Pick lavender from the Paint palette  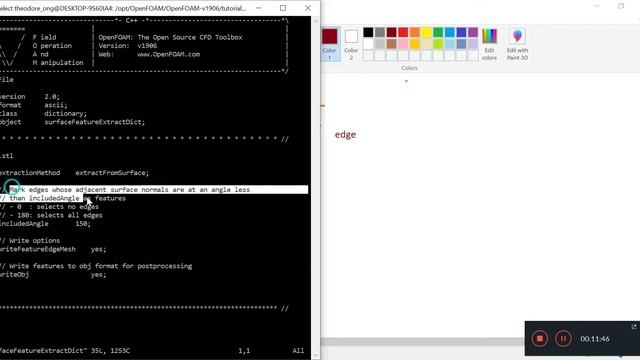[x=473, y=44]
